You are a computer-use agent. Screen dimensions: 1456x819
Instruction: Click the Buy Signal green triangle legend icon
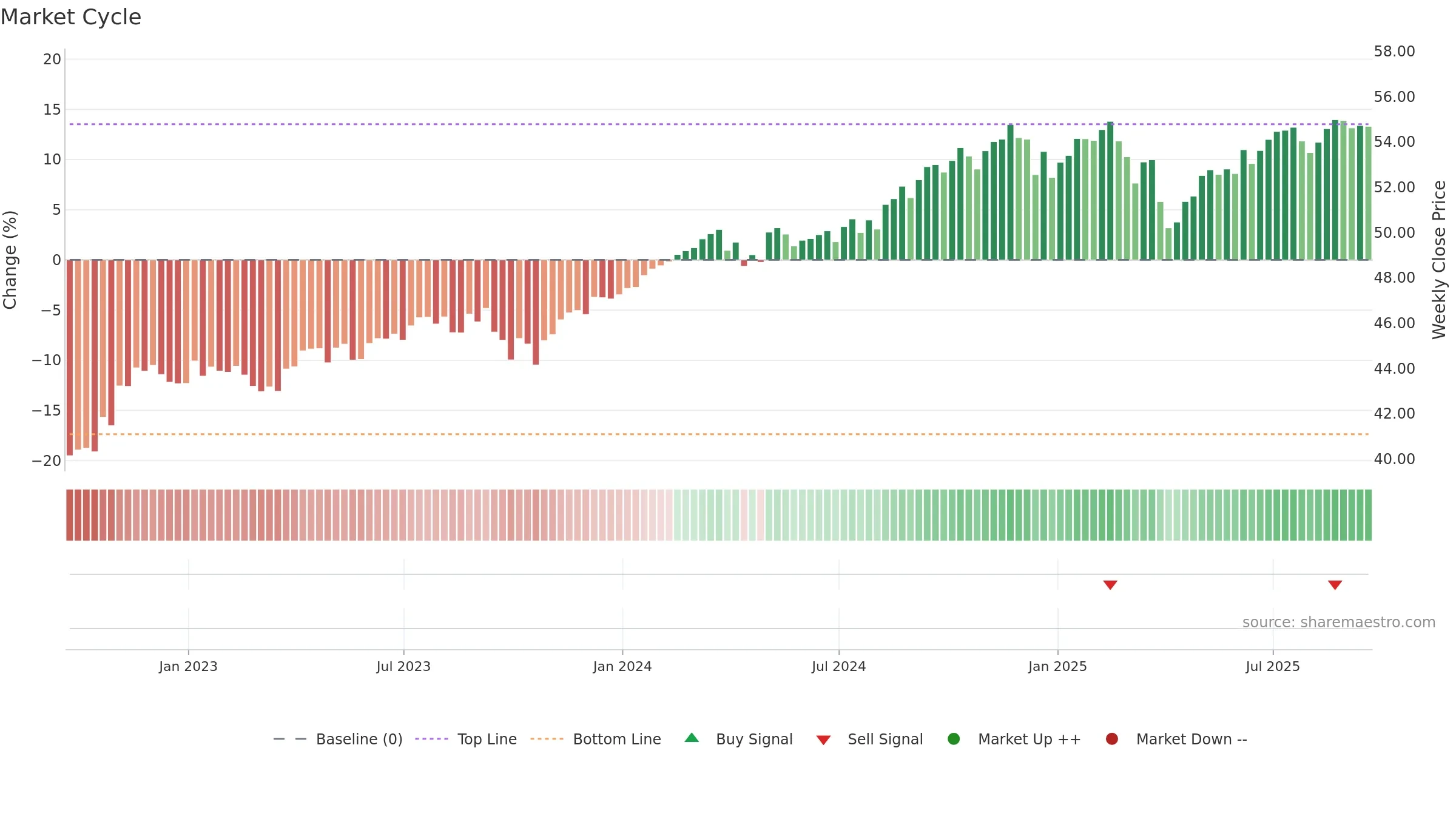click(692, 738)
